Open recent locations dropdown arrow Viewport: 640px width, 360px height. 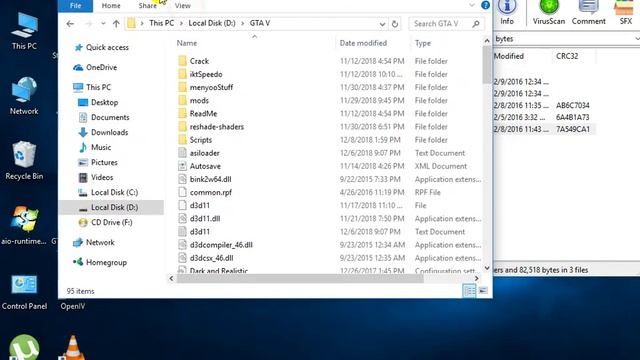click(x=103, y=24)
